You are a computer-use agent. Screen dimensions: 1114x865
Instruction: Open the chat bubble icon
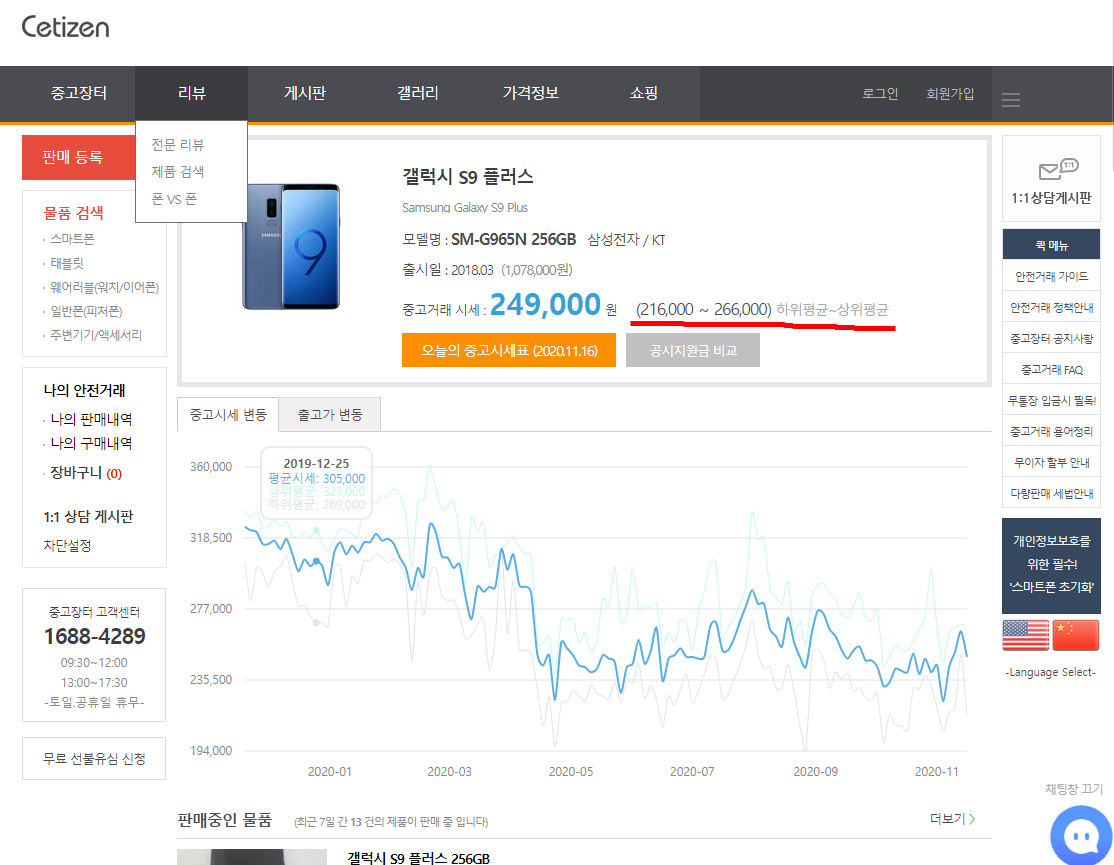[1082, 837]
